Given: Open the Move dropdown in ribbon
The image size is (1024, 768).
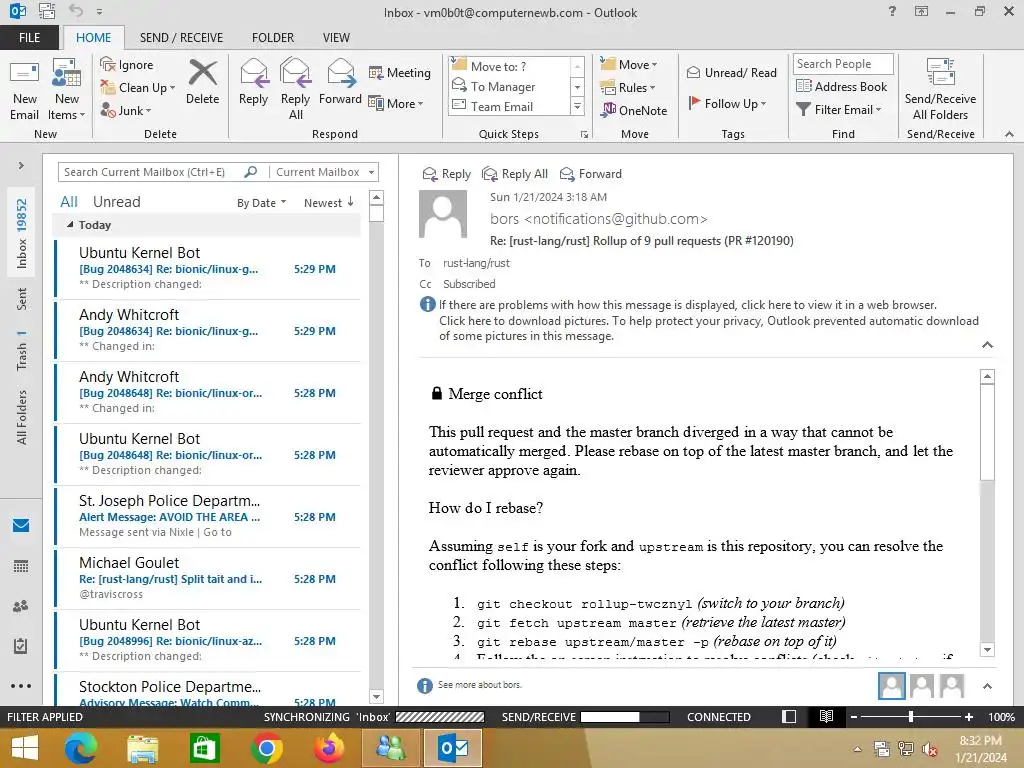Looking at the screenshot, I should (x=629, y=65).
